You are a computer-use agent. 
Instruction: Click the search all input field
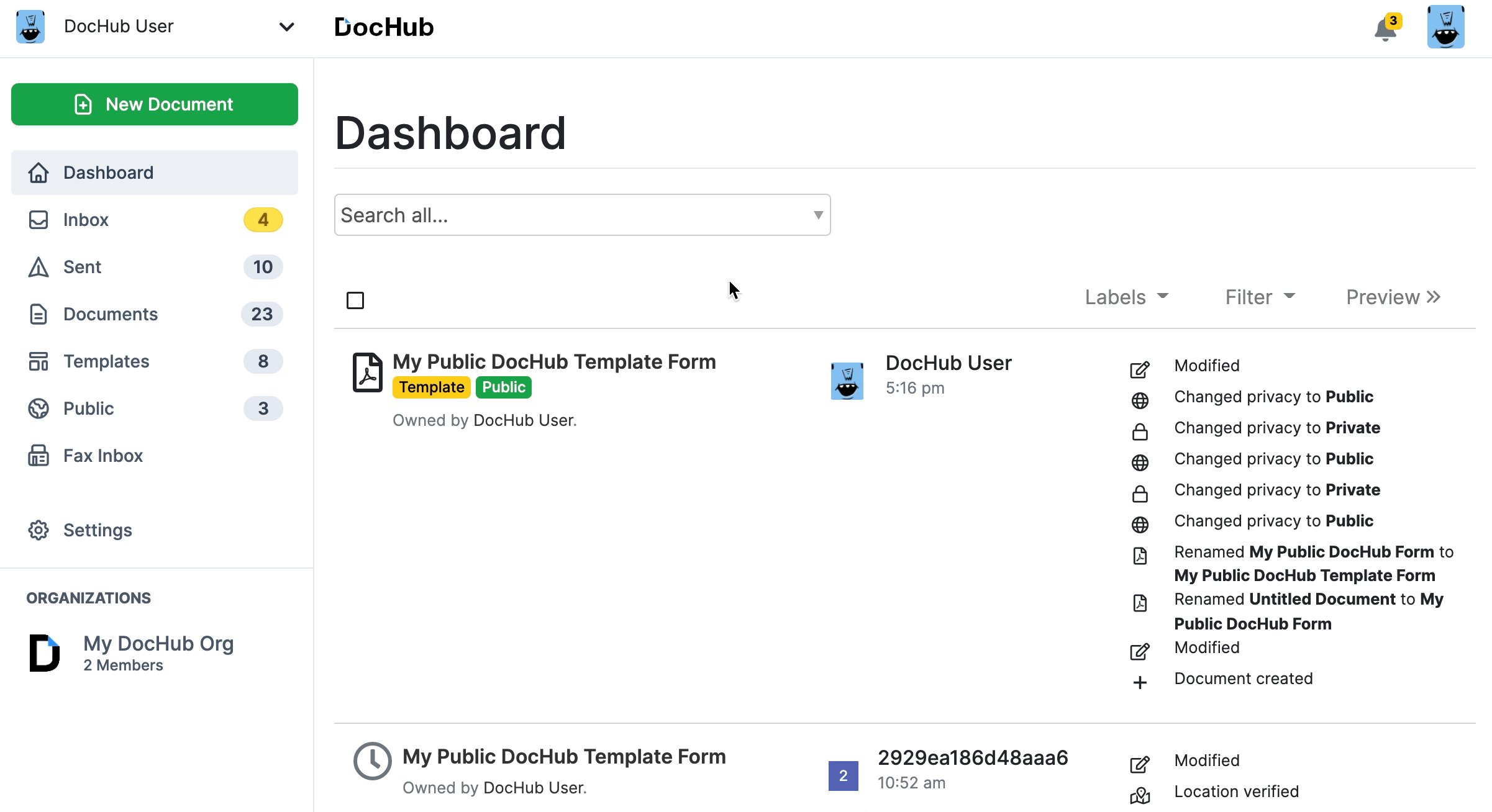582,215
